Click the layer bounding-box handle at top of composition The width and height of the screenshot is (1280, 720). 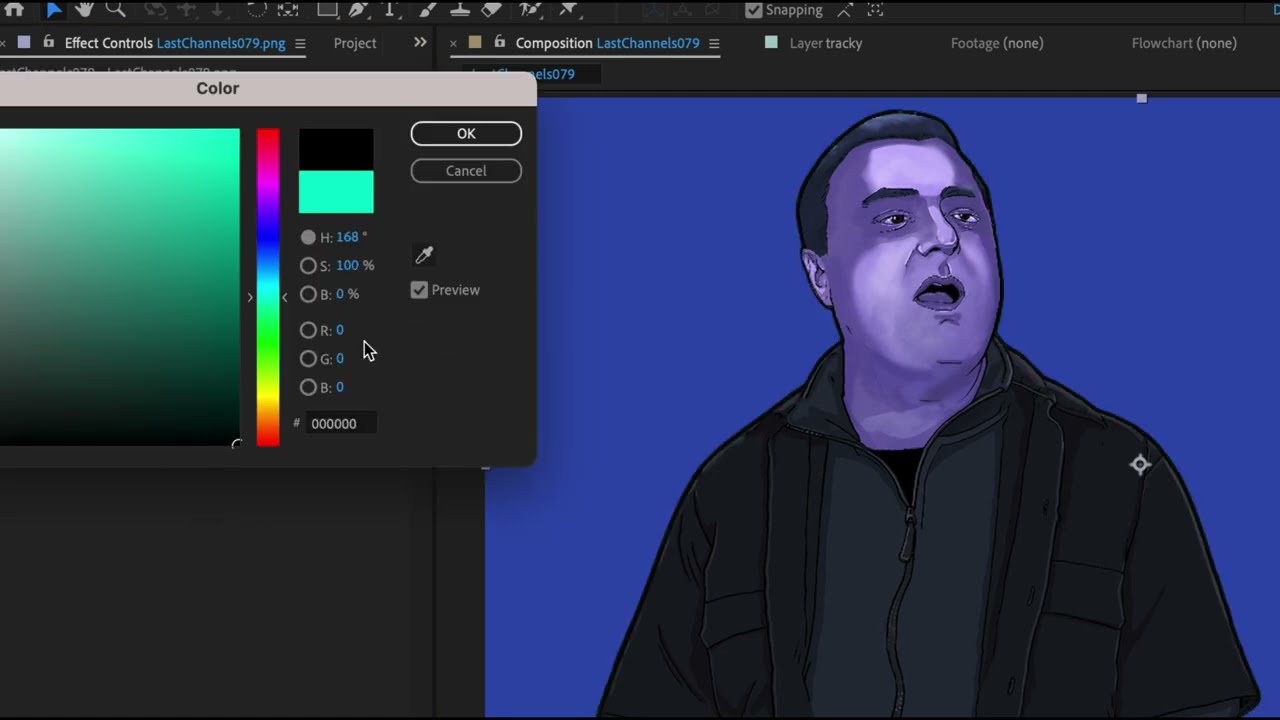(1141, 98)
